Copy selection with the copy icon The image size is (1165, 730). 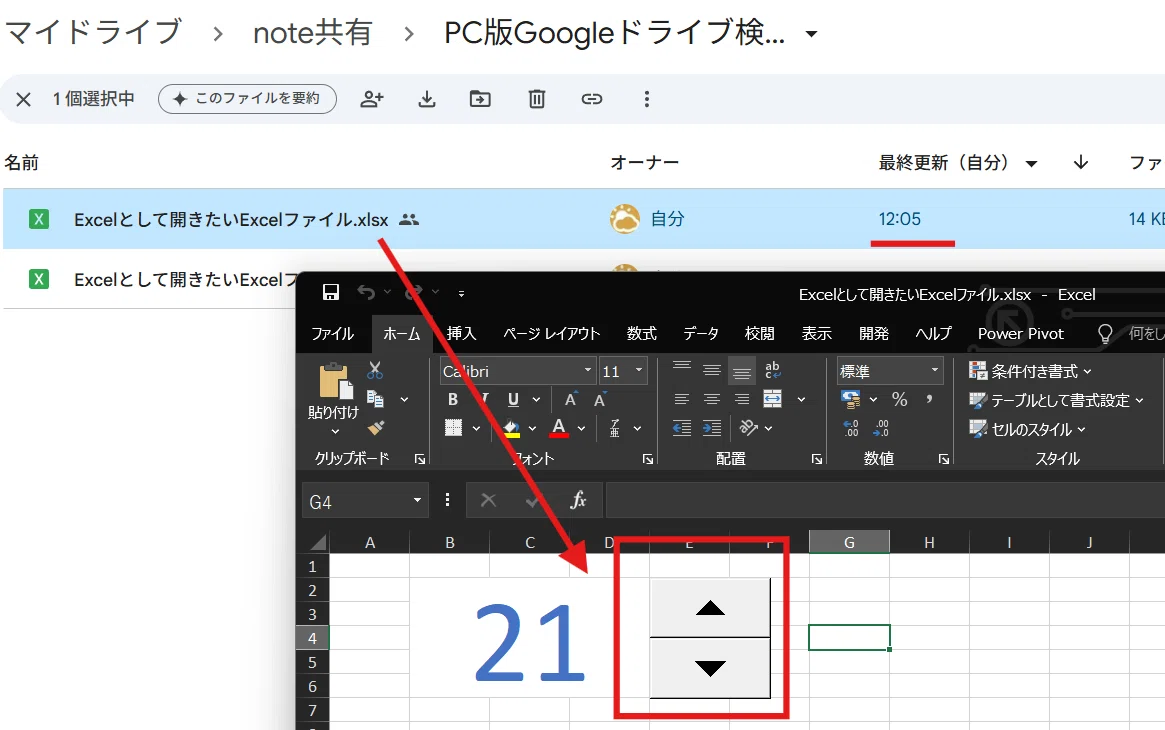pyautogui.click(x=375, y=399)
